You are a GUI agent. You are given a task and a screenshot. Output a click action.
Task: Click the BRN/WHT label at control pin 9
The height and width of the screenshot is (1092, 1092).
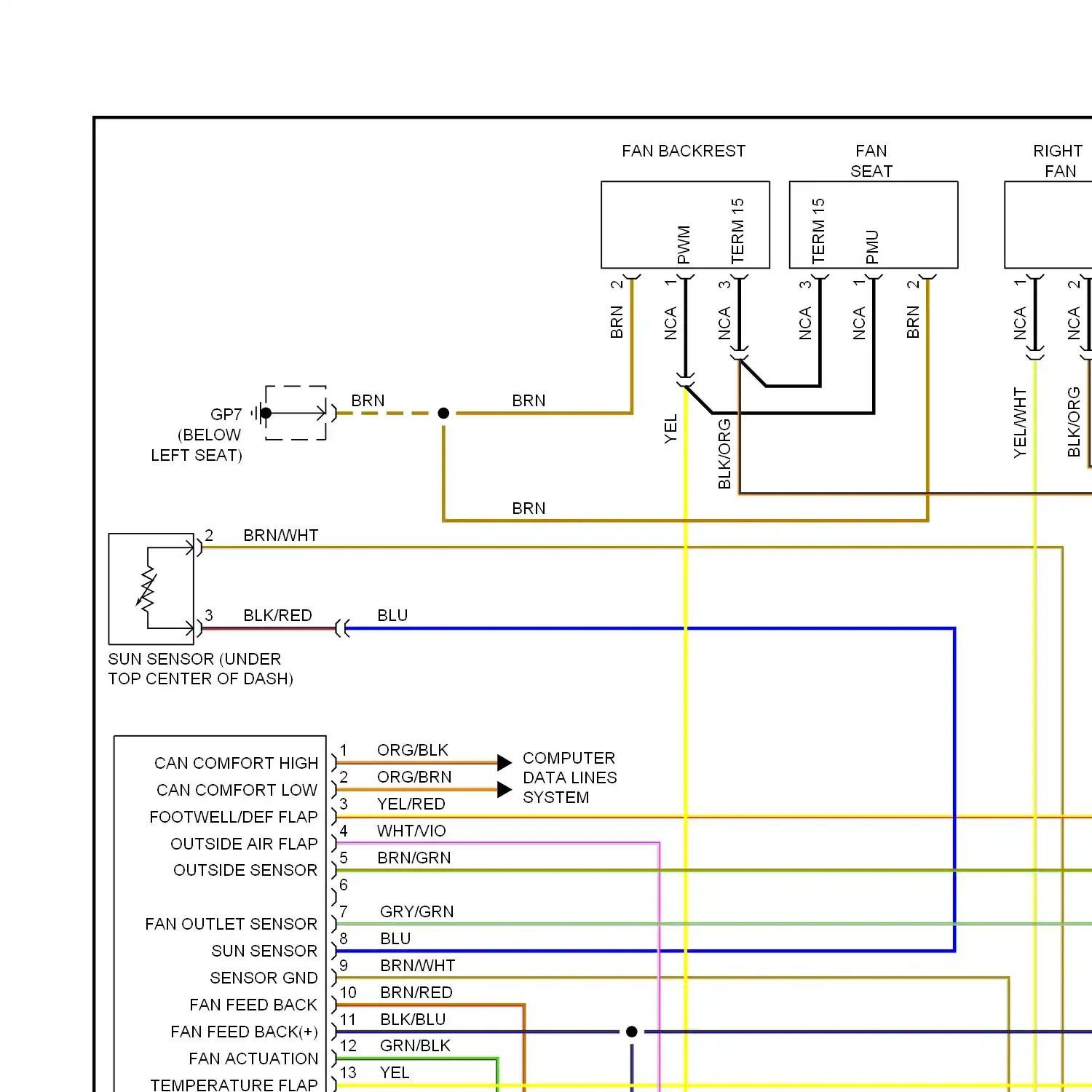[x=418, y=965]
